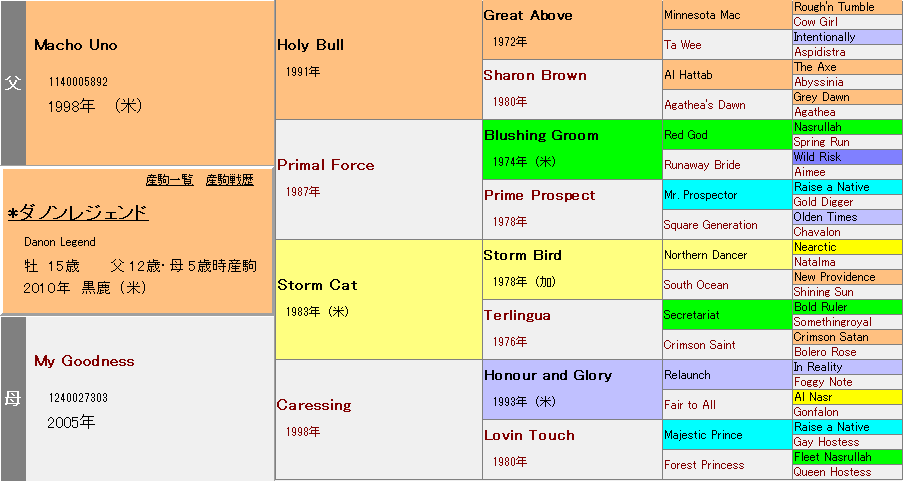This screenshot has height=481, width=905.
Task: Open Wild Risk fifth generation entry
Action: tap(817, 157)
